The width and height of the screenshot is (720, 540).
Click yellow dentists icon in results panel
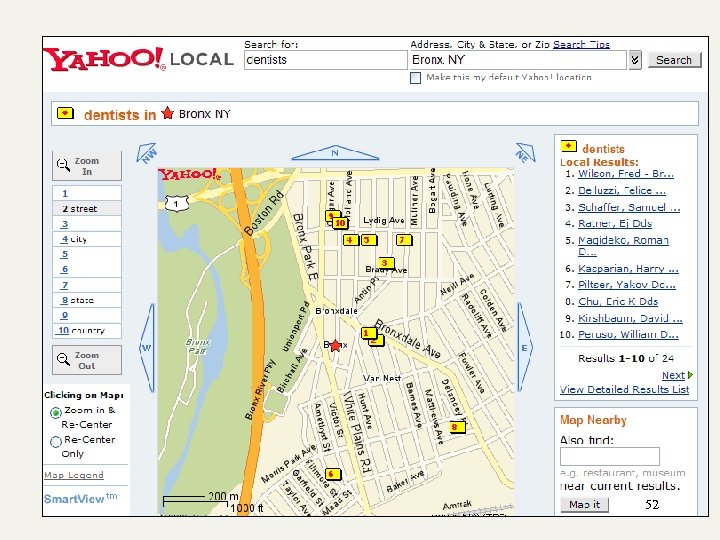(568, 146)
